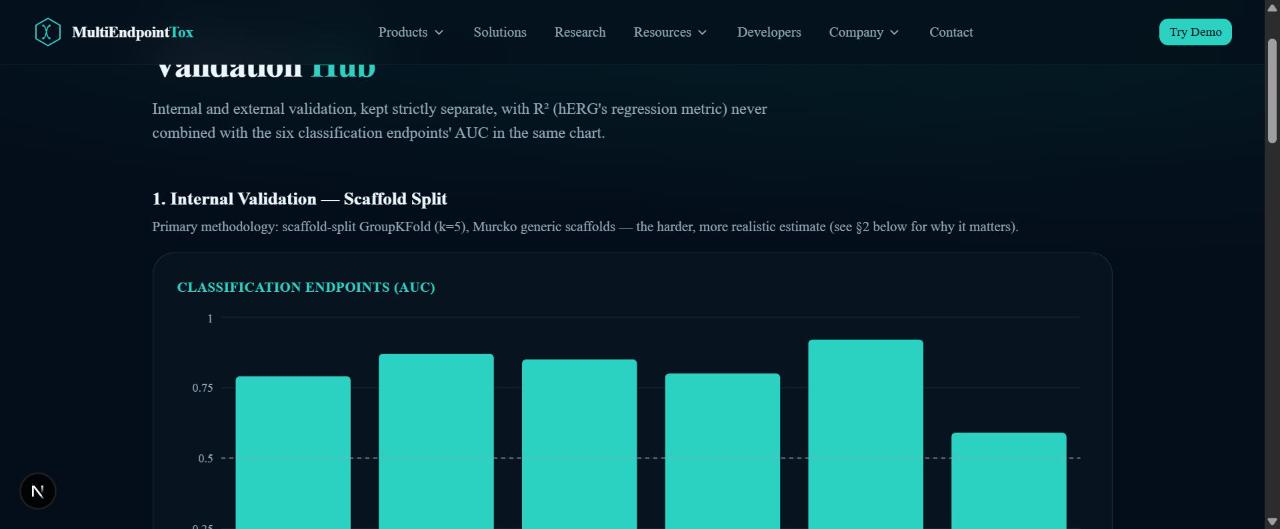Select the shortest sixth AUC bar
The width and height of the screenshot is (1280, 529).
coord(1008,481)
